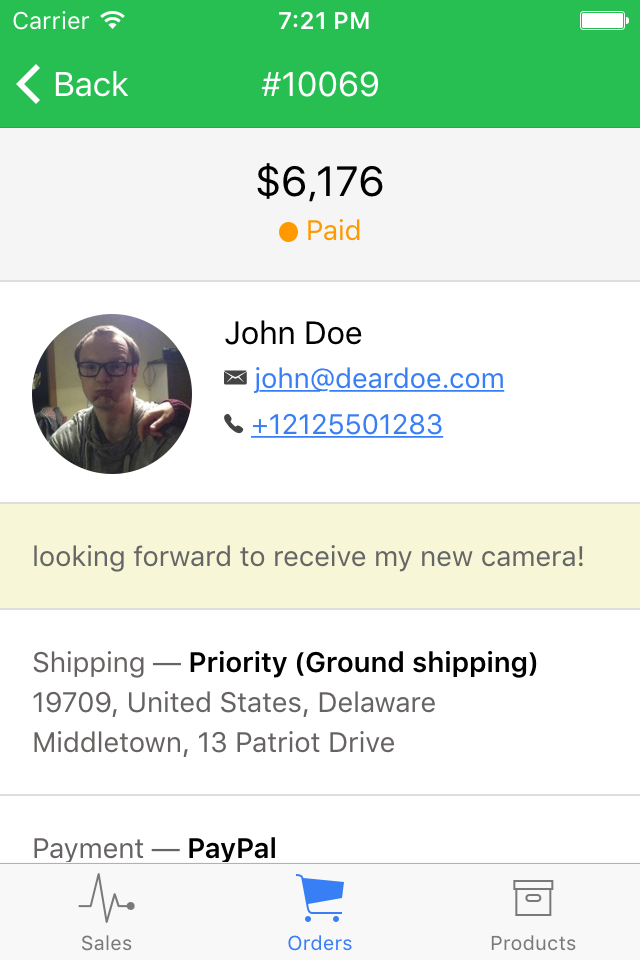Image resolution: width=640 pixels, height=960 pixels.
Task: Switch to the Products tab
Action: (x=533, y=912)
